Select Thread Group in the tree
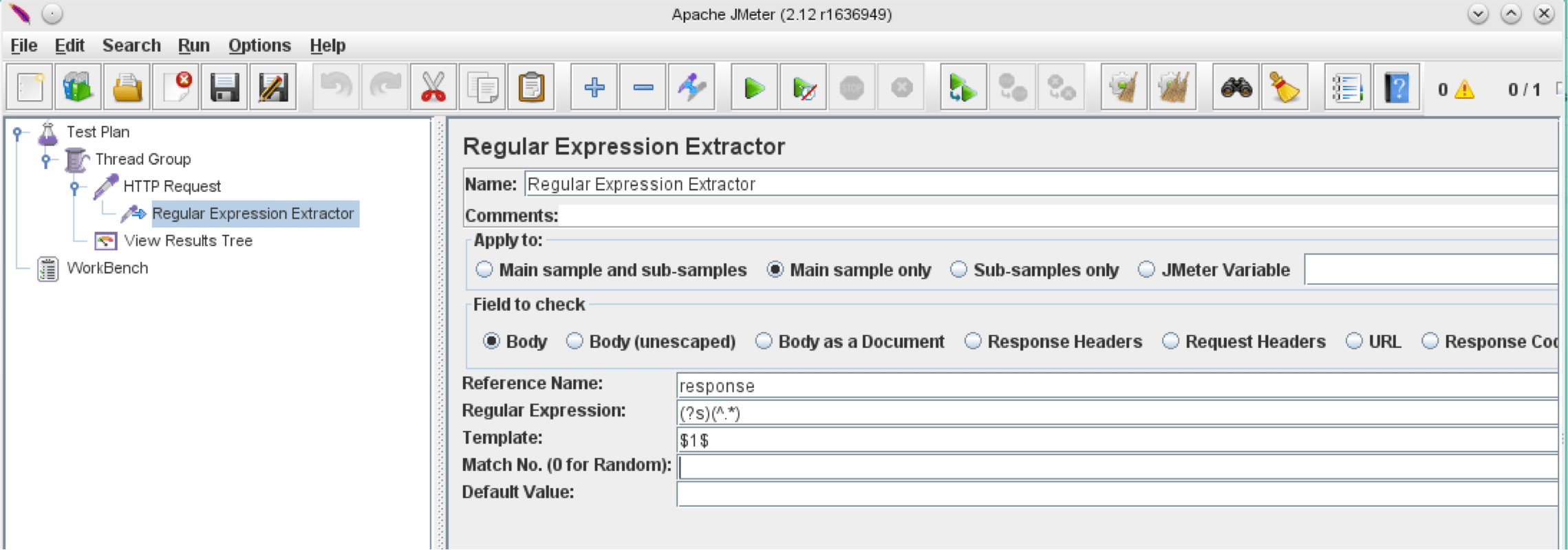Viewport: 1568px width, 550px height. (143, 159)
